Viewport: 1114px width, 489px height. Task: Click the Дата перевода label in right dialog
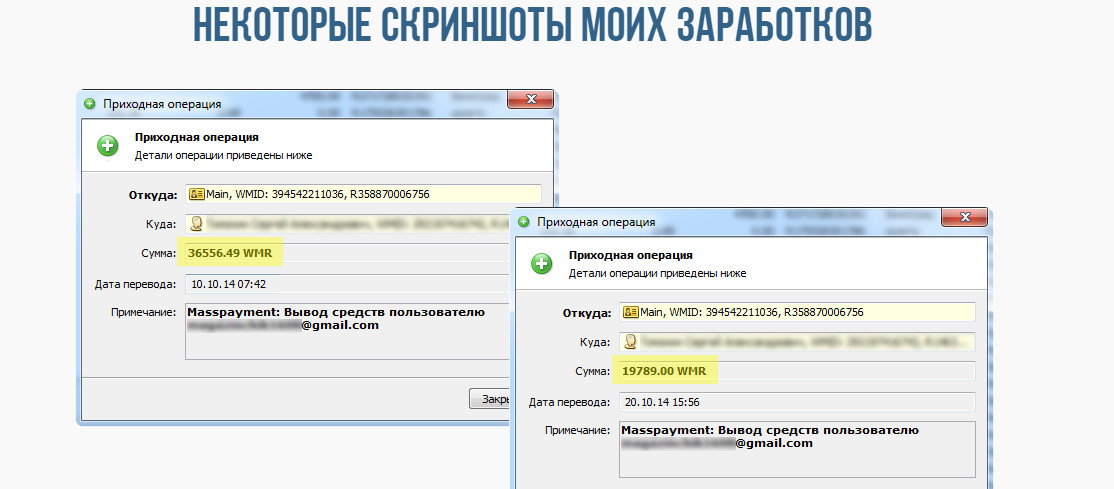click(x=569, y=402)
